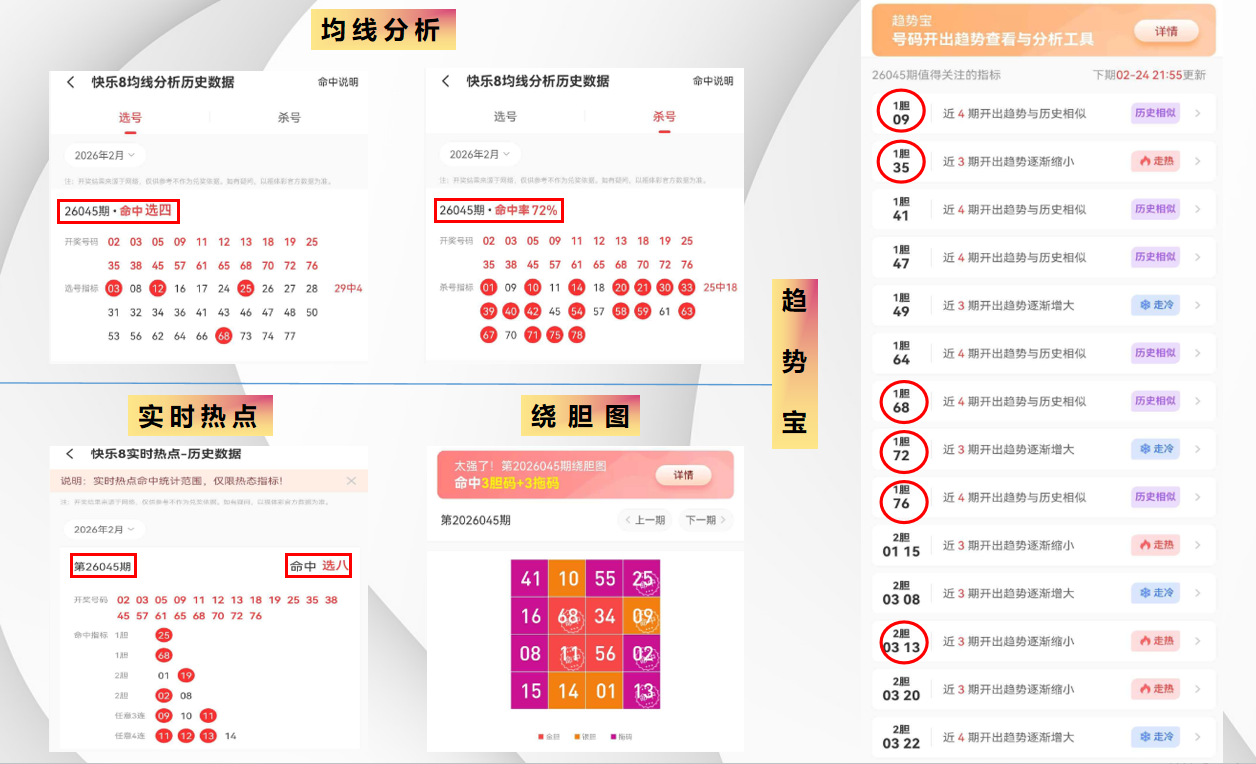The height and width of the screenshot is (764, 1256).
Task: Expand the 2026年2月 dropdown in 选号 panel
Action: click(x=105, y=155)
